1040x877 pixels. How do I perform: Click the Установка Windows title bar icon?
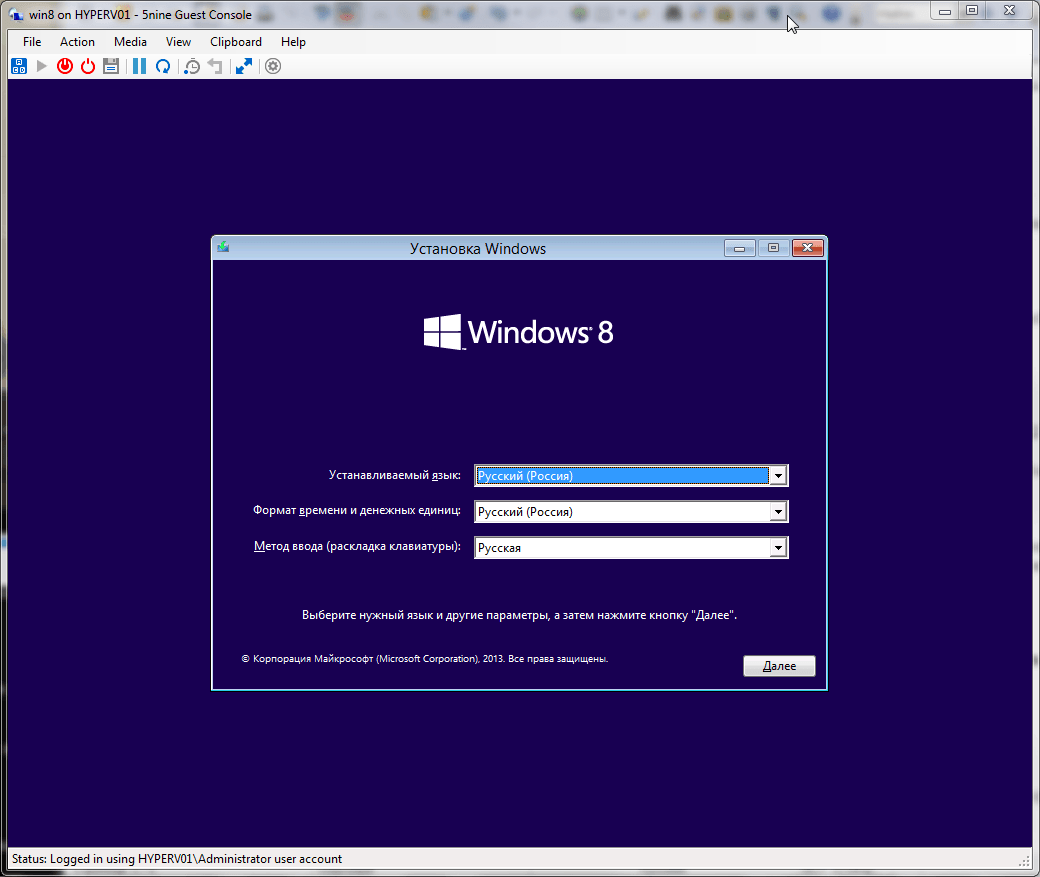point(223,248)
